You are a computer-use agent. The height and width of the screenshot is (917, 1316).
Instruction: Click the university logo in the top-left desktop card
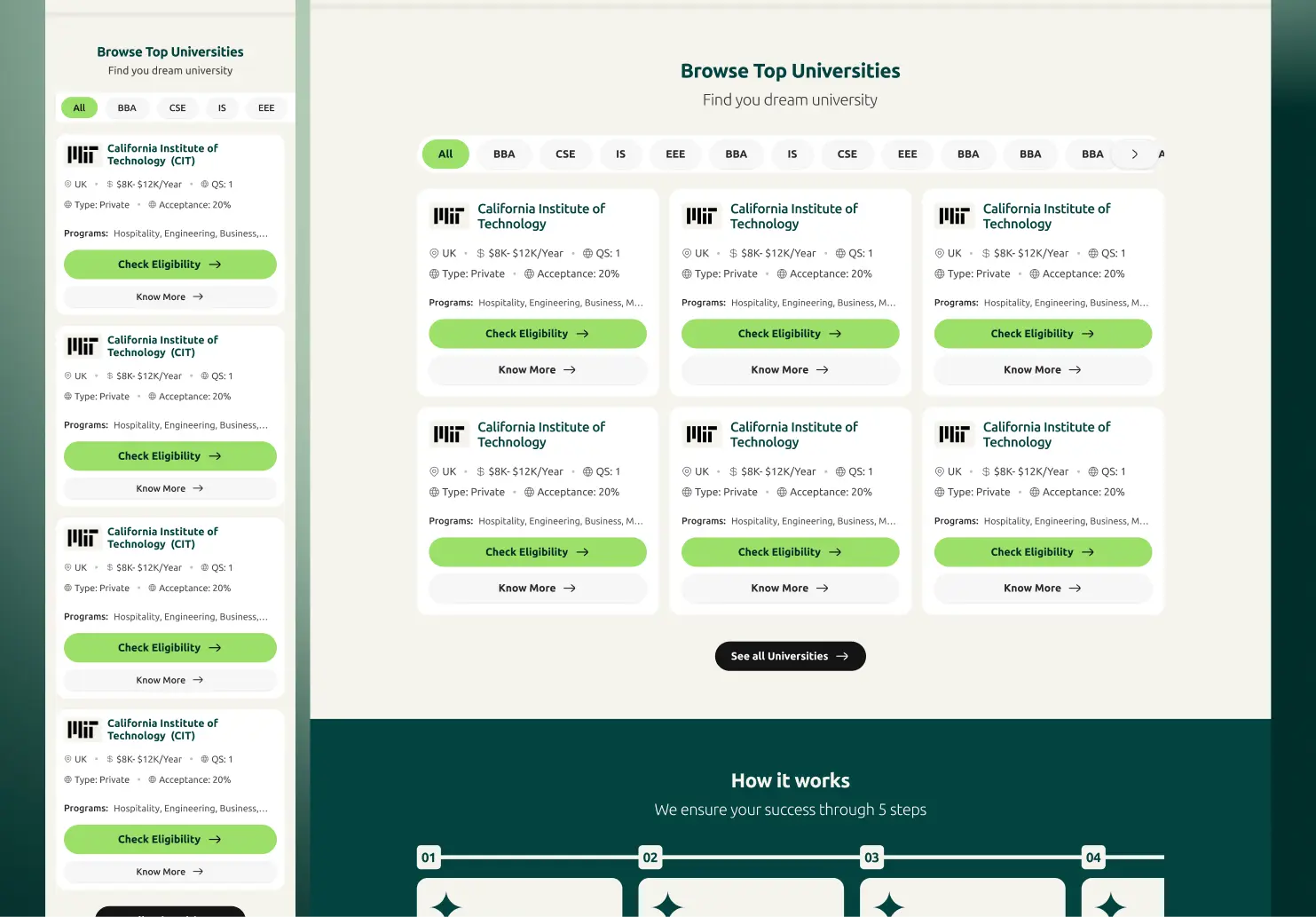(448, 216)
